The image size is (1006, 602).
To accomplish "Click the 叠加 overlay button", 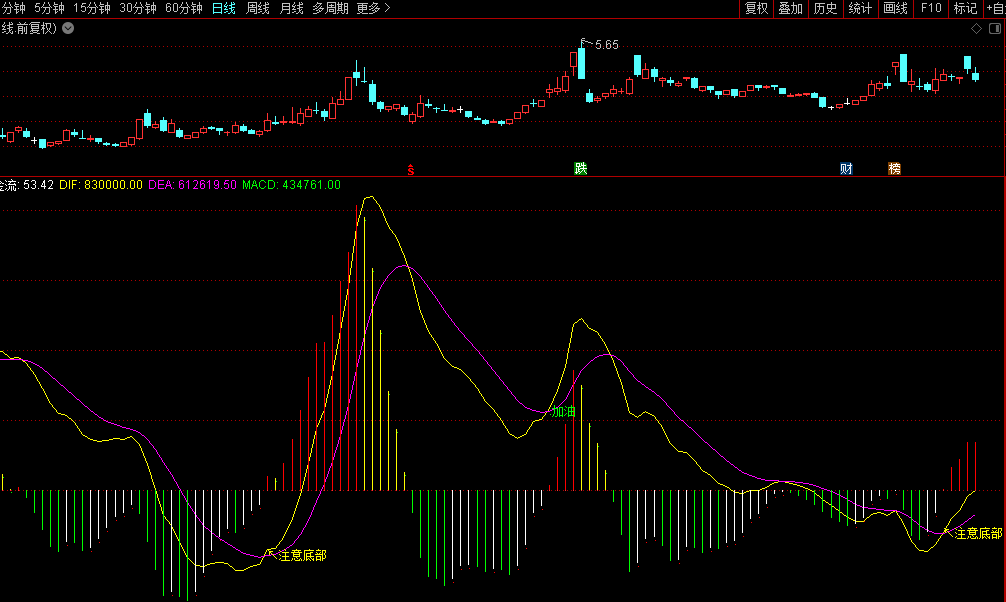I will coord(790,8).
